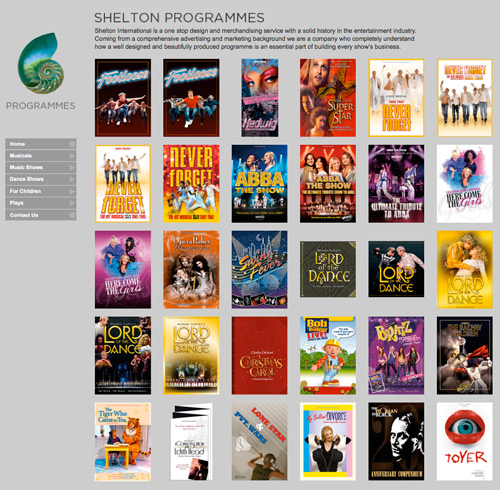Expand the Music Shows submenu arrow
The width and height of the screenshot is (500, 490).
coord(72,167)
